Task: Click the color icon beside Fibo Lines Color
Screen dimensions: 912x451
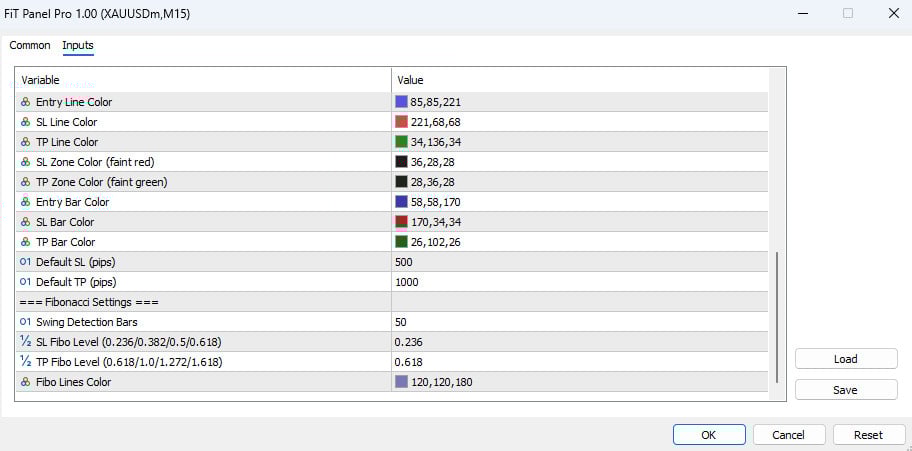Action: [x=26, y=382]
